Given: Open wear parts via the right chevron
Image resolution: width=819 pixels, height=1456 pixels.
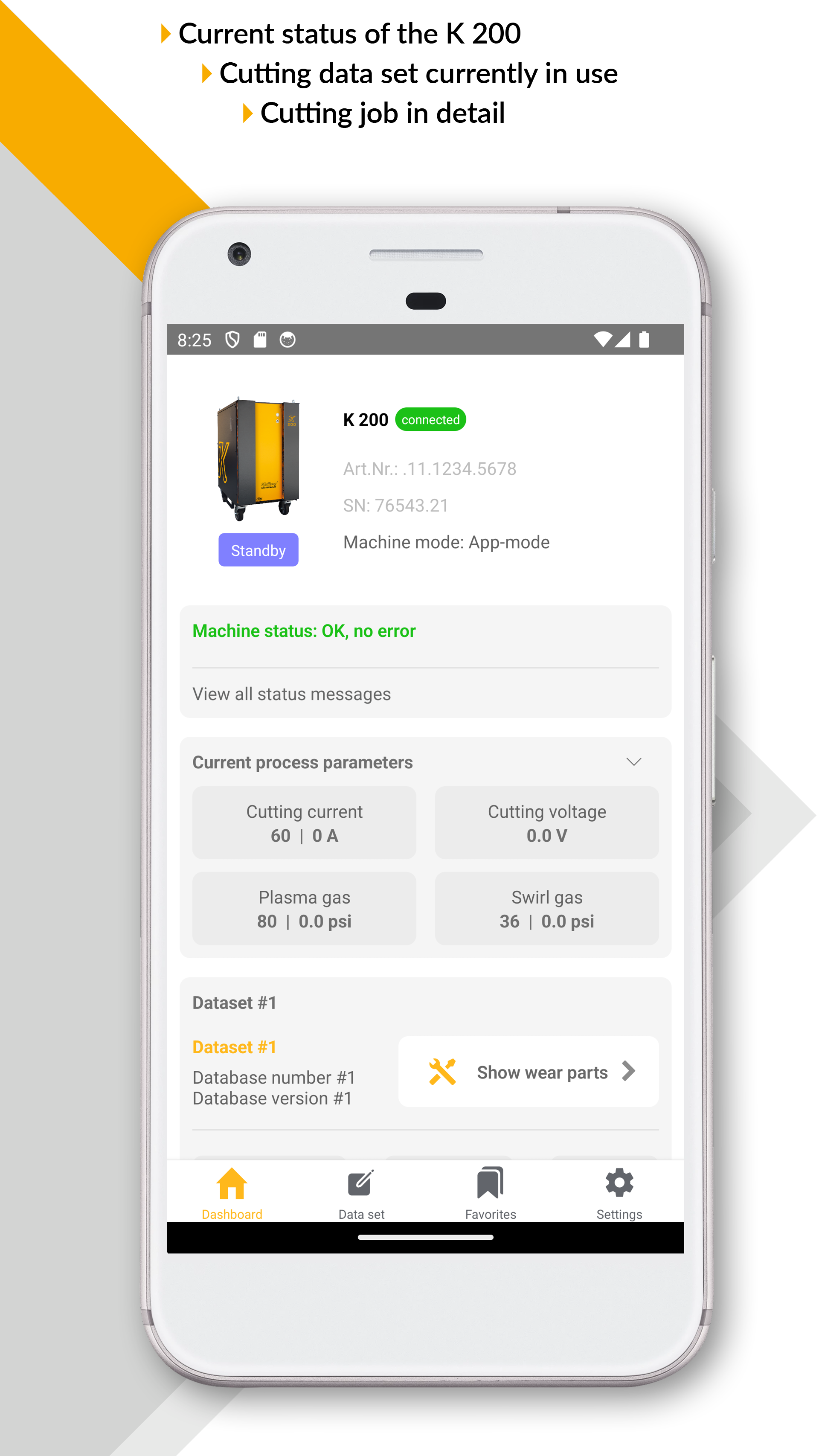Looking at the screenshot, I should [x=628, y=1071].
